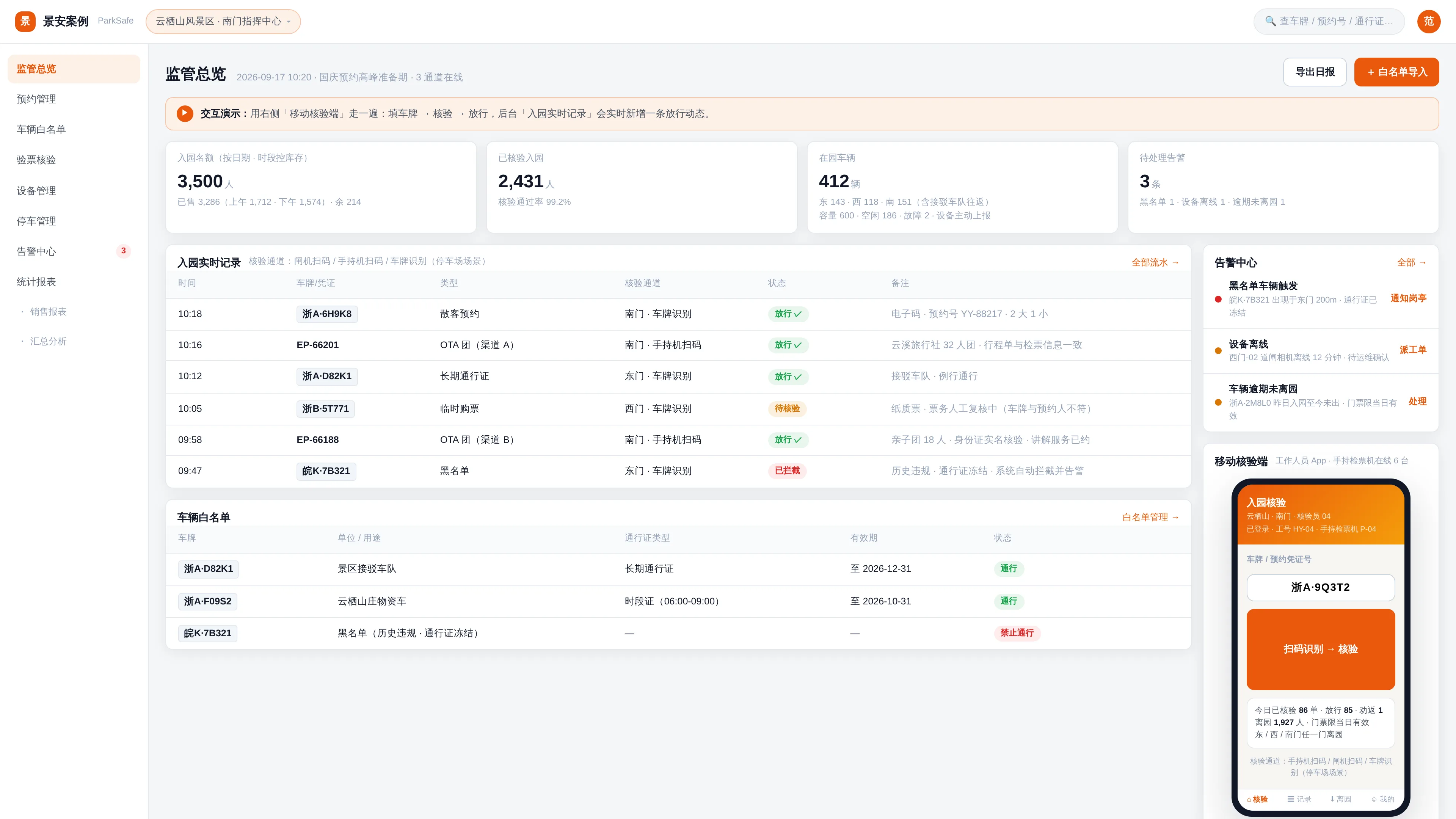Click the 扫码识别 → 核验 button
Screen dimensions: 1456x819
coord(1320,650)
